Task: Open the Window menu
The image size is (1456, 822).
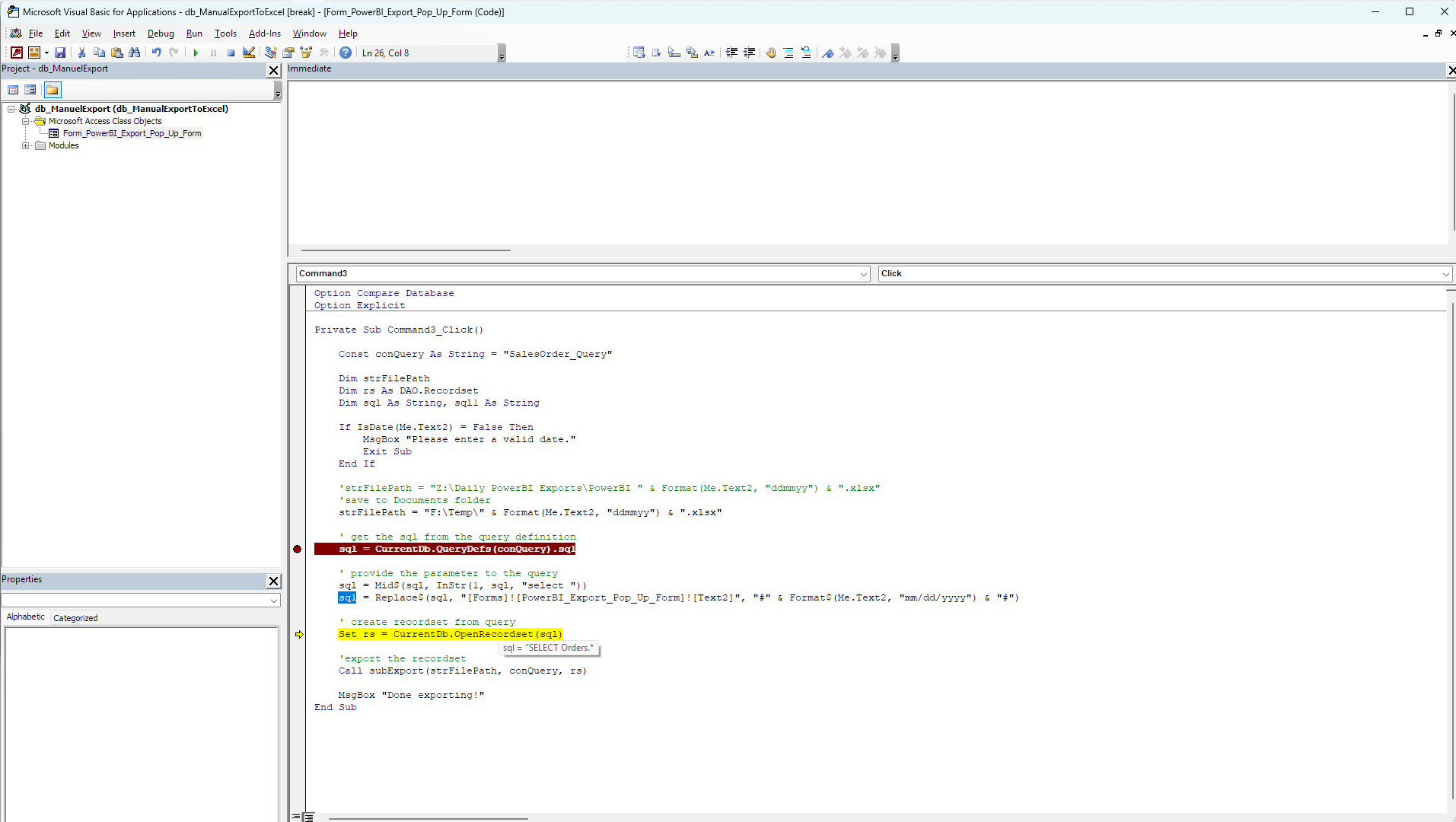Action: point(310,33)
